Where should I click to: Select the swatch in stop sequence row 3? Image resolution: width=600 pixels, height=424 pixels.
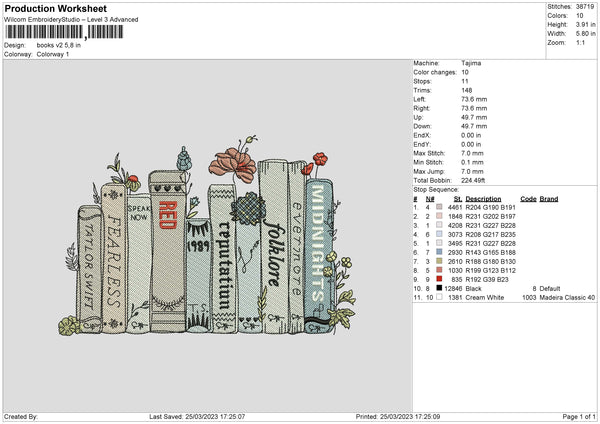point(439,225)
